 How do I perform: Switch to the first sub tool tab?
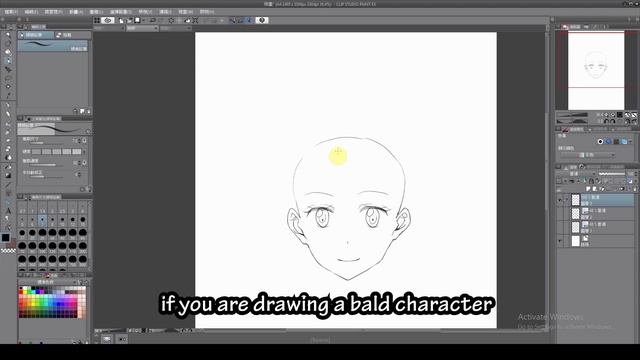click(36, 35)
